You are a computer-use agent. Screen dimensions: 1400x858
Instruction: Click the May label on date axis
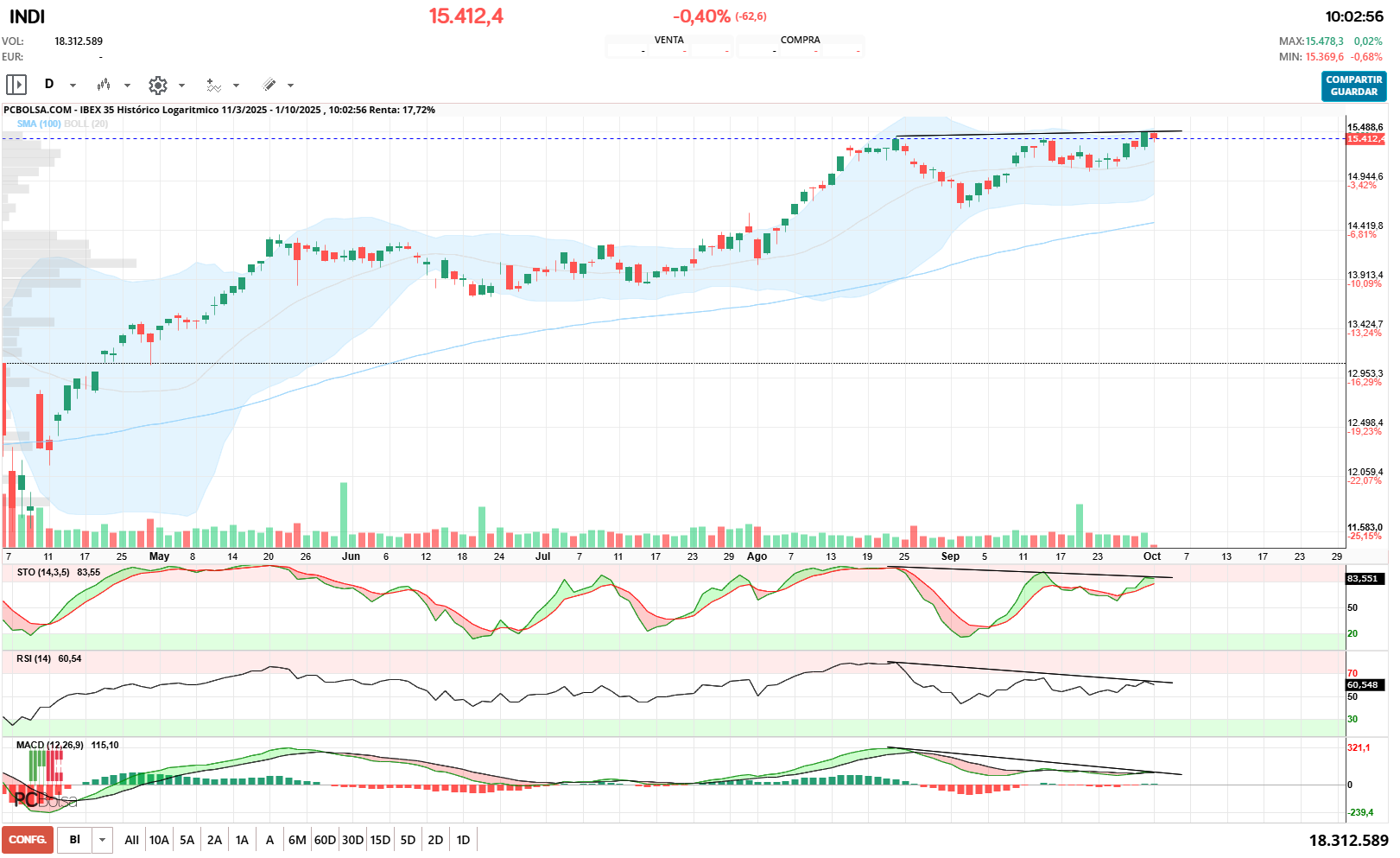click(x=160, y=556)
